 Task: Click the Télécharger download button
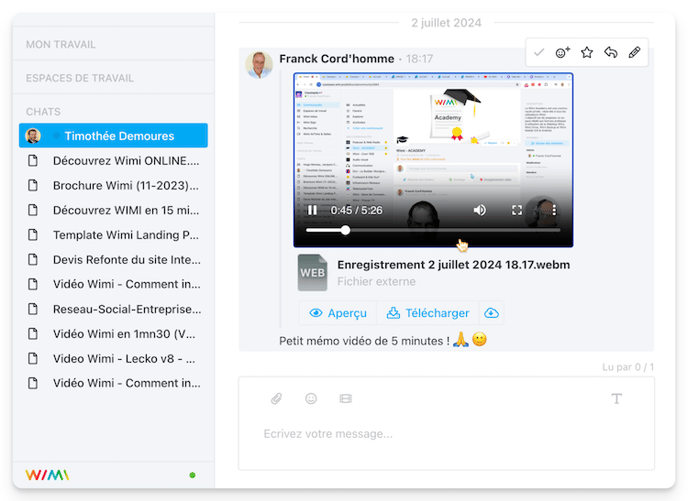click(428, 313)
